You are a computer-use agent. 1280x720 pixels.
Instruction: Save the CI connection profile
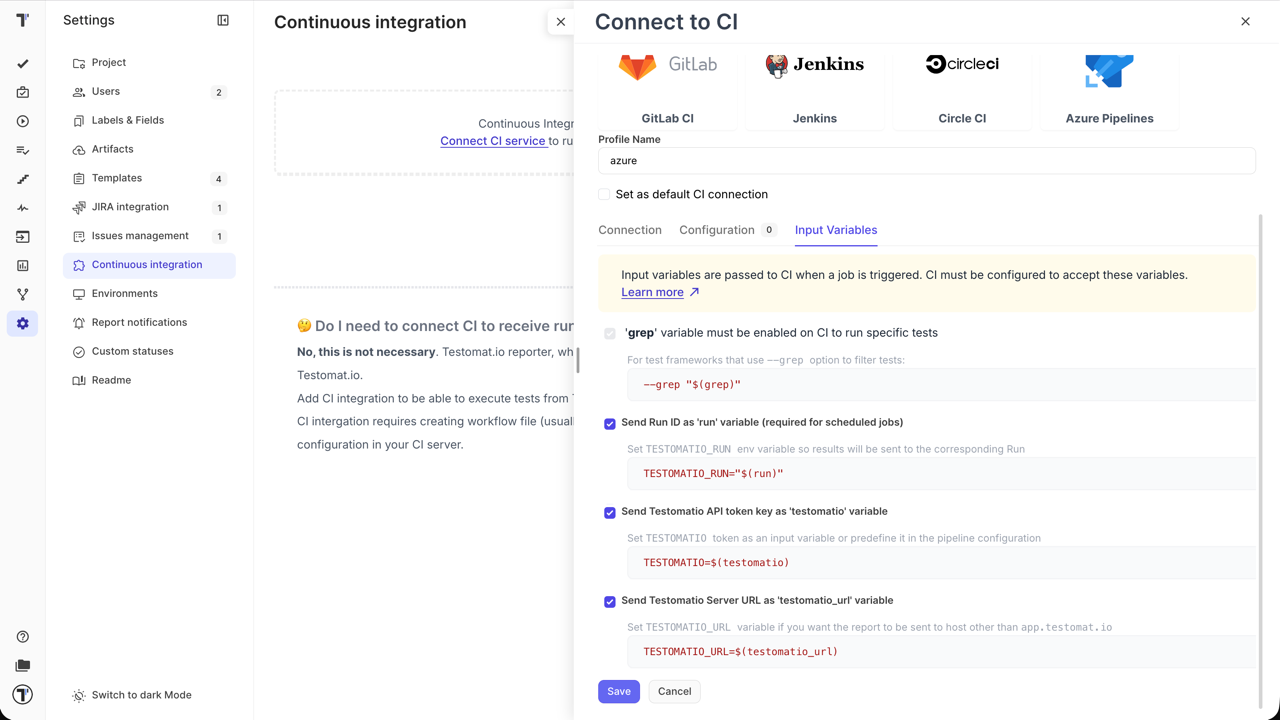[618, 691]
